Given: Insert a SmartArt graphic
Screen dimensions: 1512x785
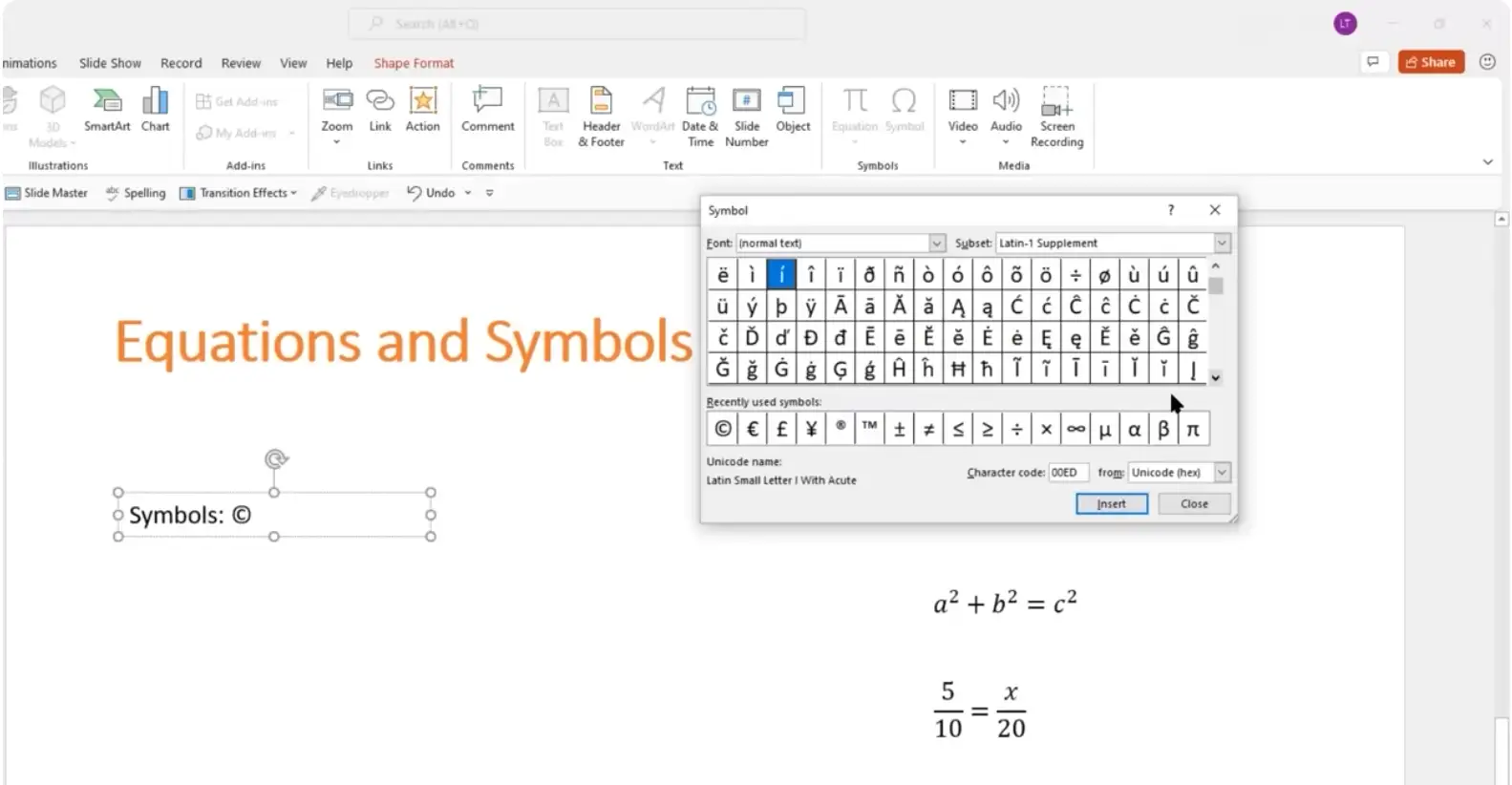Looking at the screenshot, I should [x=107, y=110].
